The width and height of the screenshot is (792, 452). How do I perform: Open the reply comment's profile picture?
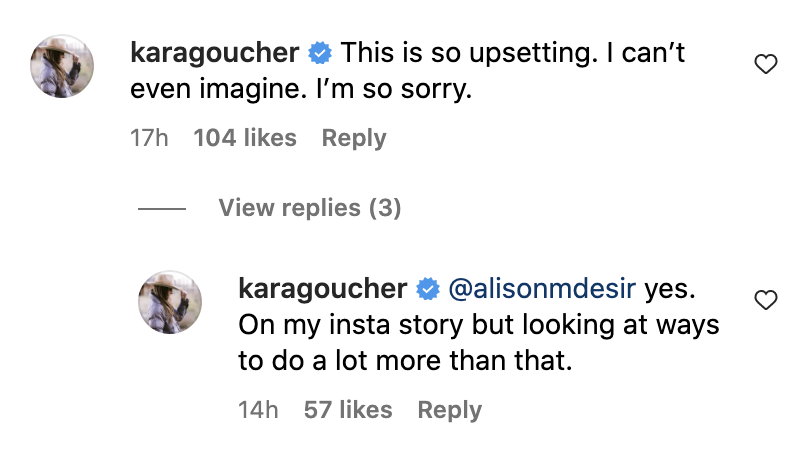170,302
